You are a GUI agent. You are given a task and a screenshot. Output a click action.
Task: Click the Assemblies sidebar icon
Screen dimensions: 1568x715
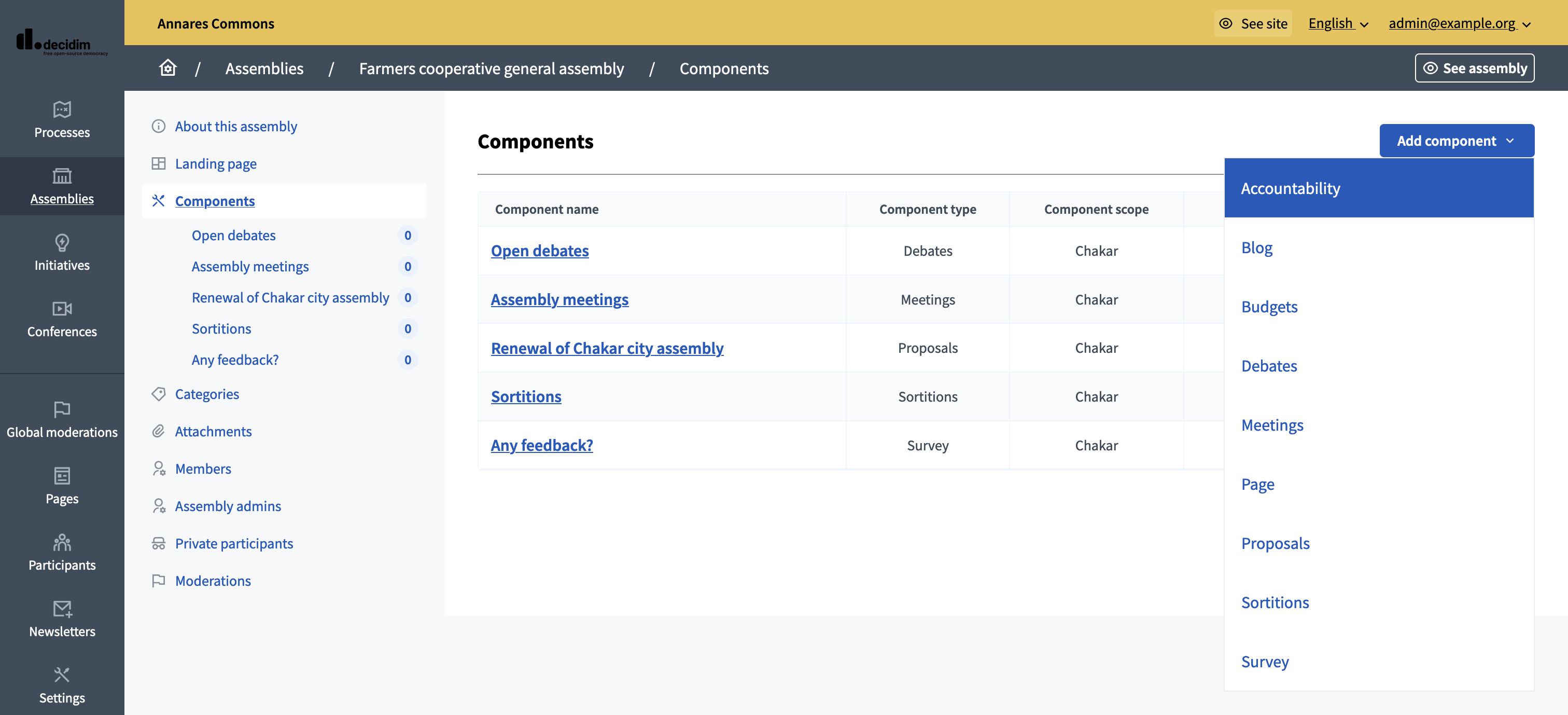(62, 176)
